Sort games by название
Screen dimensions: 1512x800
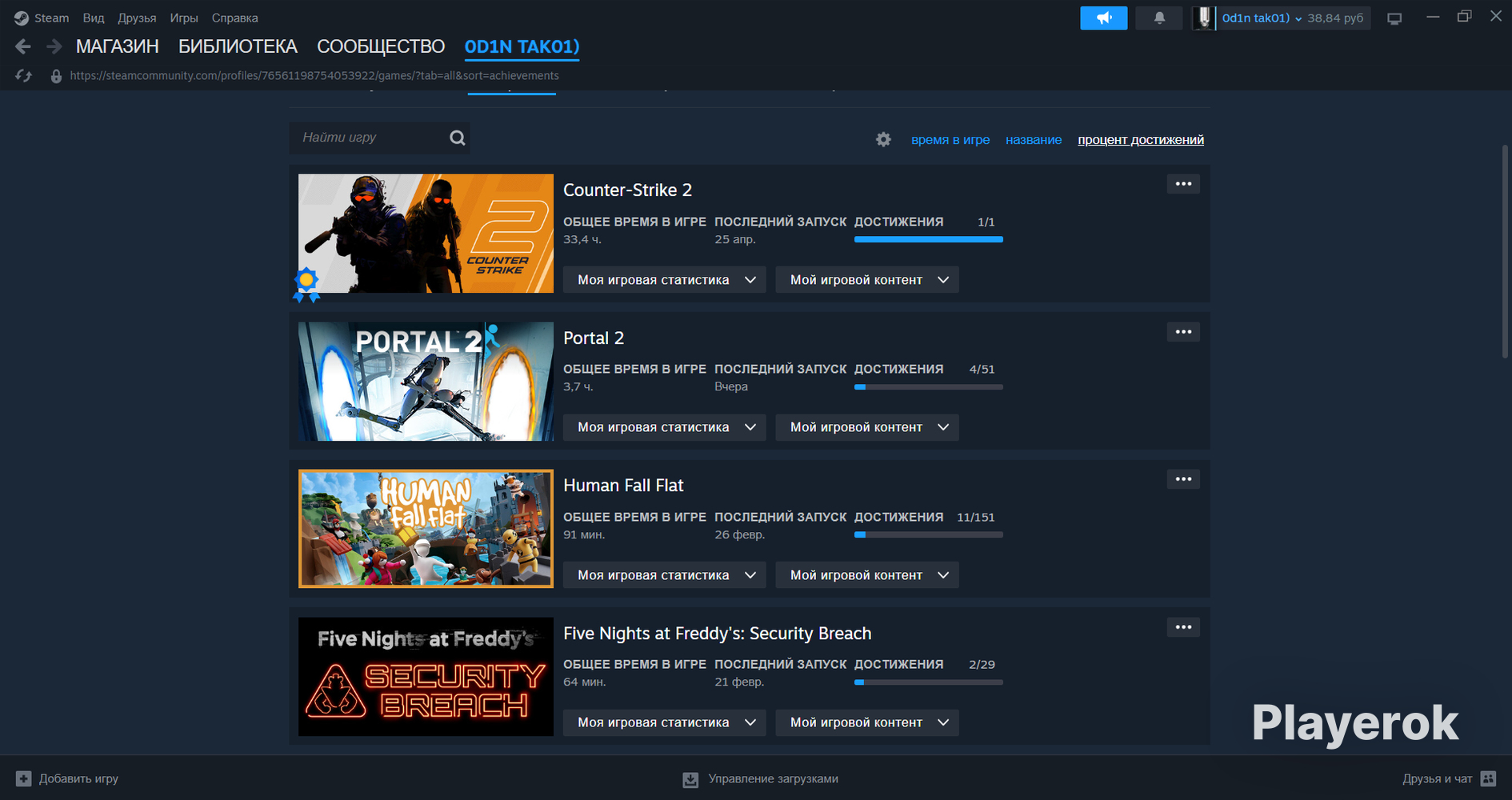click(1034, 140)
